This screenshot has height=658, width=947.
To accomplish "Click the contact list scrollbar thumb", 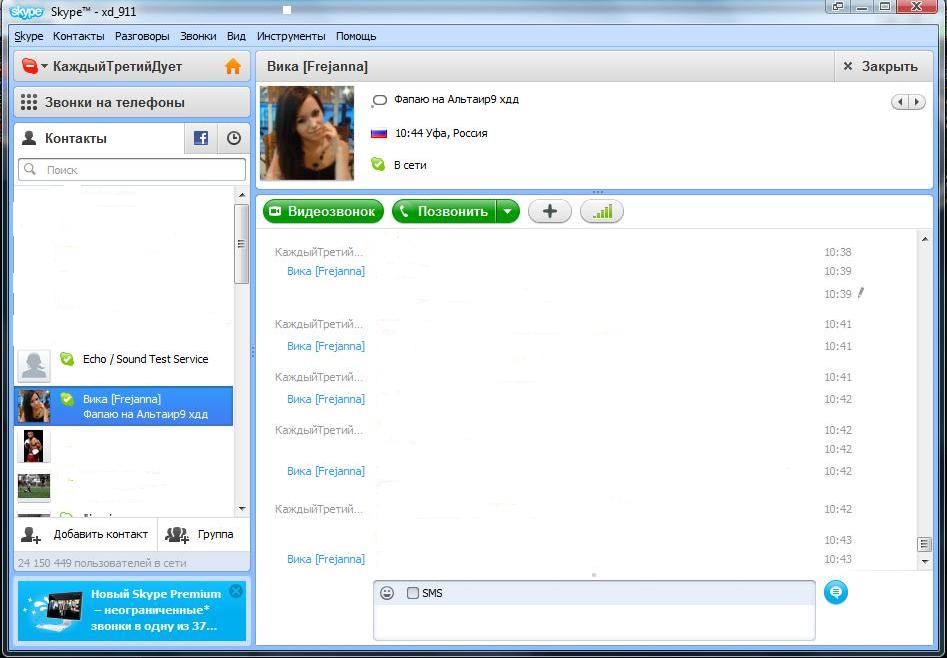I will [242, 244].
